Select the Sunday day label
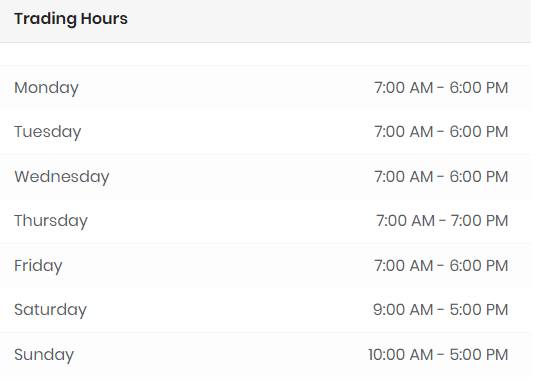This screenshot has height=381, width=539. (44, 355)
